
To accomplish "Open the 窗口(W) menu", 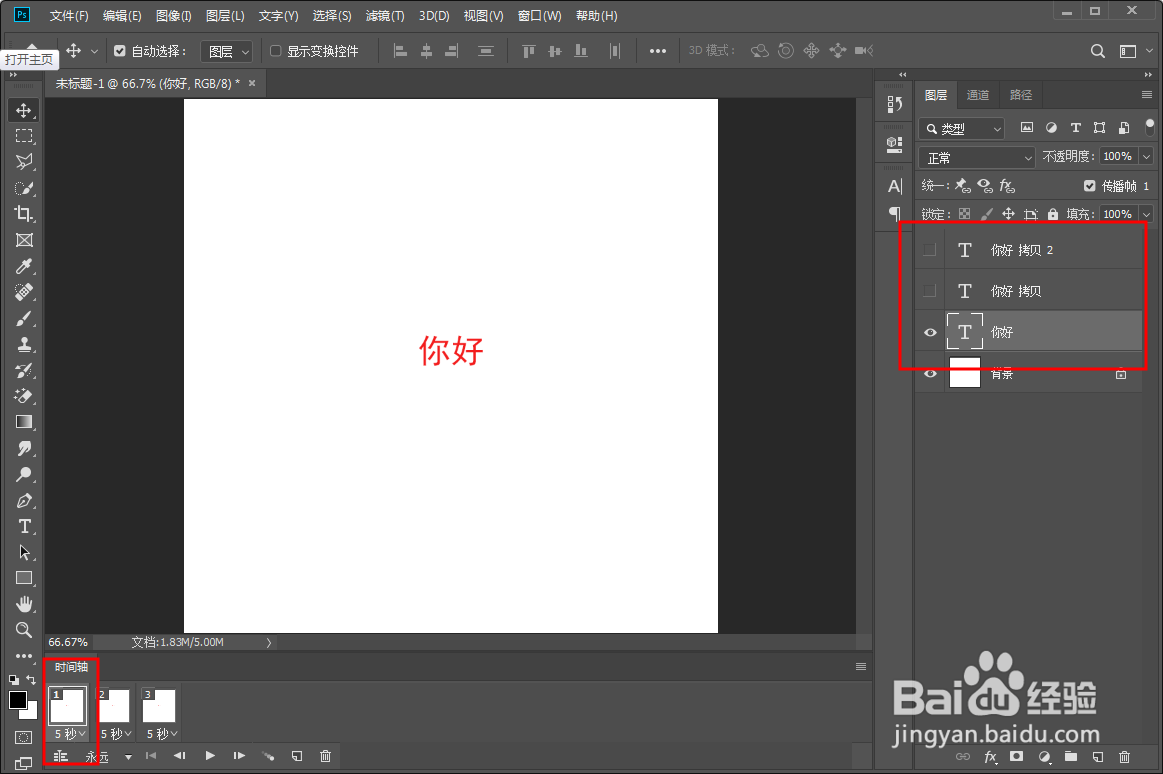I will [x=539, y=16].
